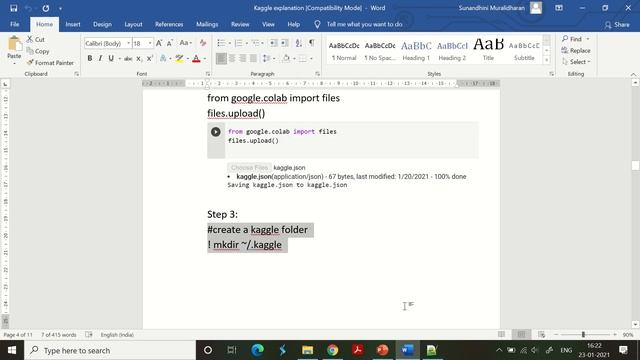The image size is (640, 360).
Task: Apply the Heading 1 style
Action: click(x=416, y=50)
